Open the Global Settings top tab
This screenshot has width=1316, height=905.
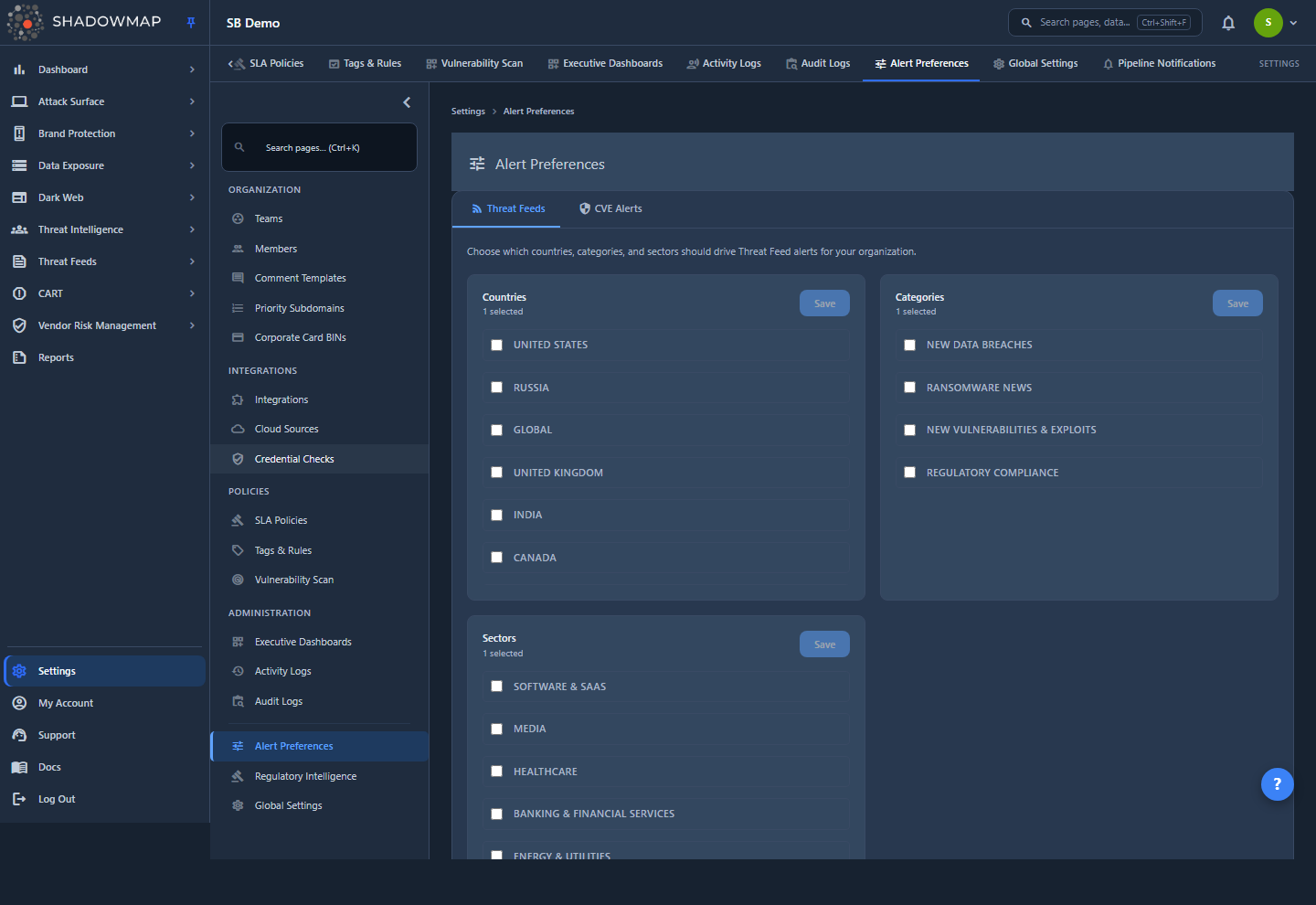coord(1035,63)
